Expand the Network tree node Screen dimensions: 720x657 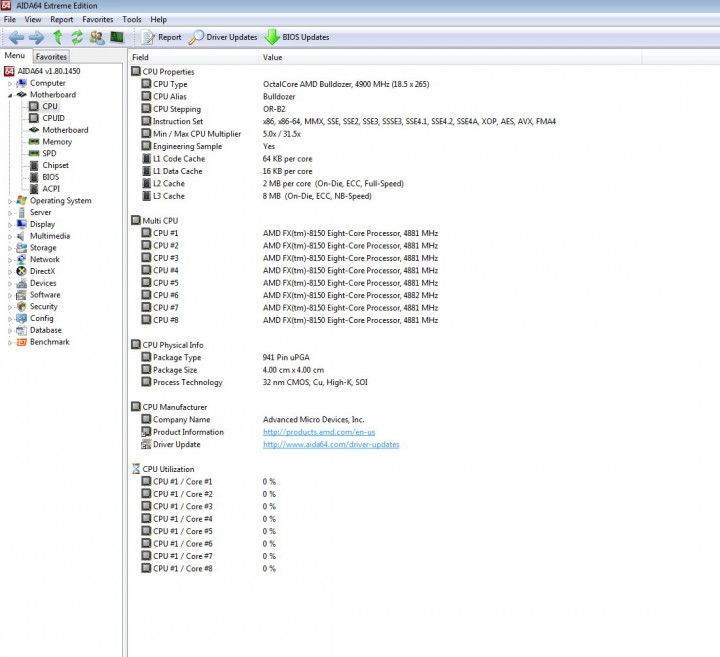[x=10, y=260]
